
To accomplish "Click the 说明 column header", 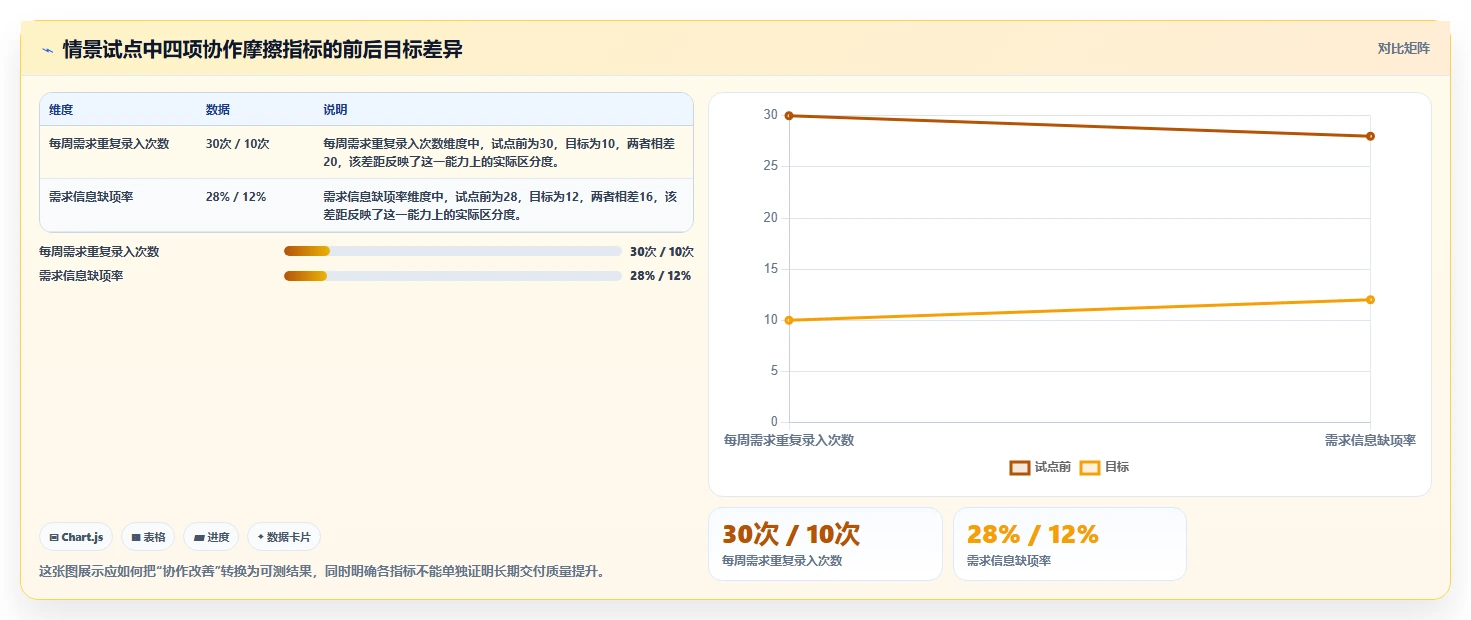I will click(x=335, y=110).
